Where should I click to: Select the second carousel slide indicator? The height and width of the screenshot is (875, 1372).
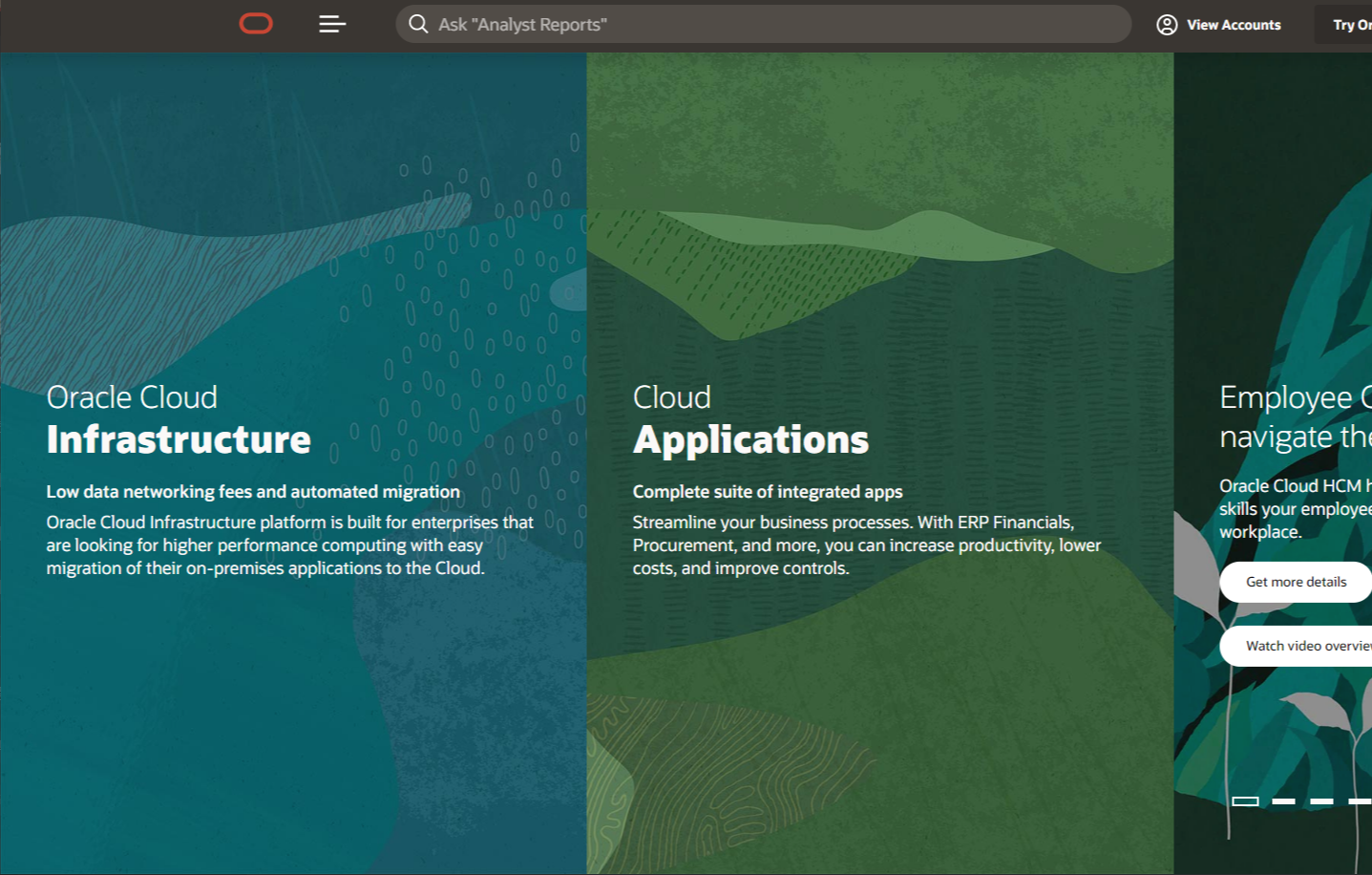coord(1283,801)
